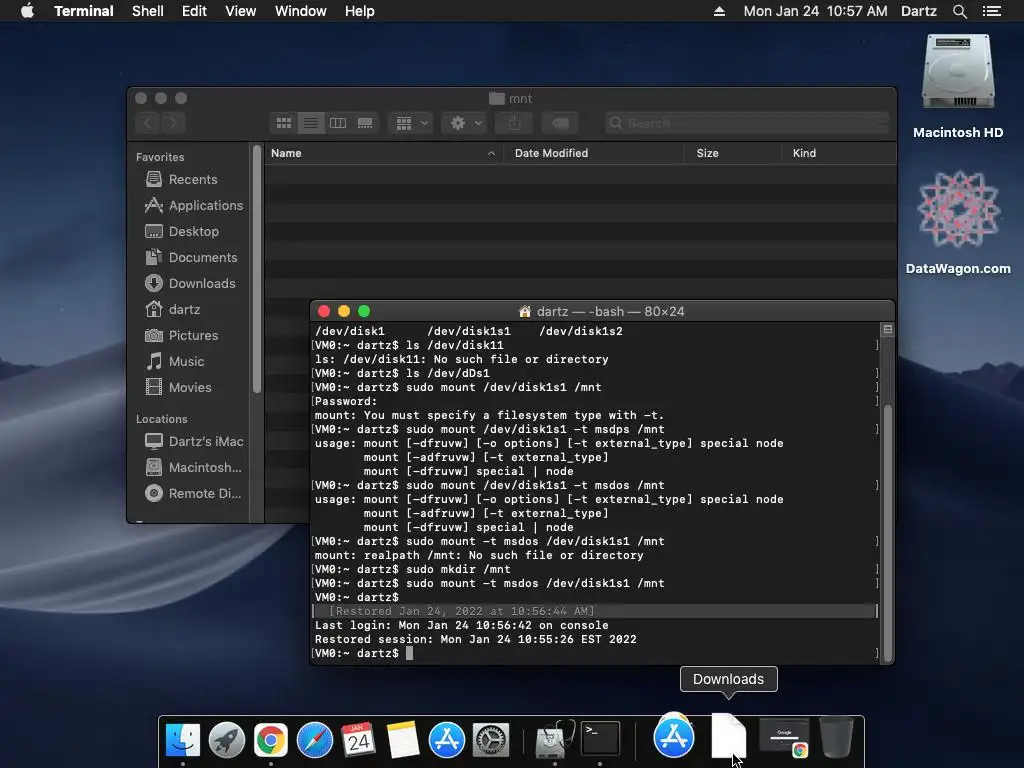This screenshot has height=768, width=1024.
Task: Select Pictures in Finder sidebar
Action: pos(193,335)
